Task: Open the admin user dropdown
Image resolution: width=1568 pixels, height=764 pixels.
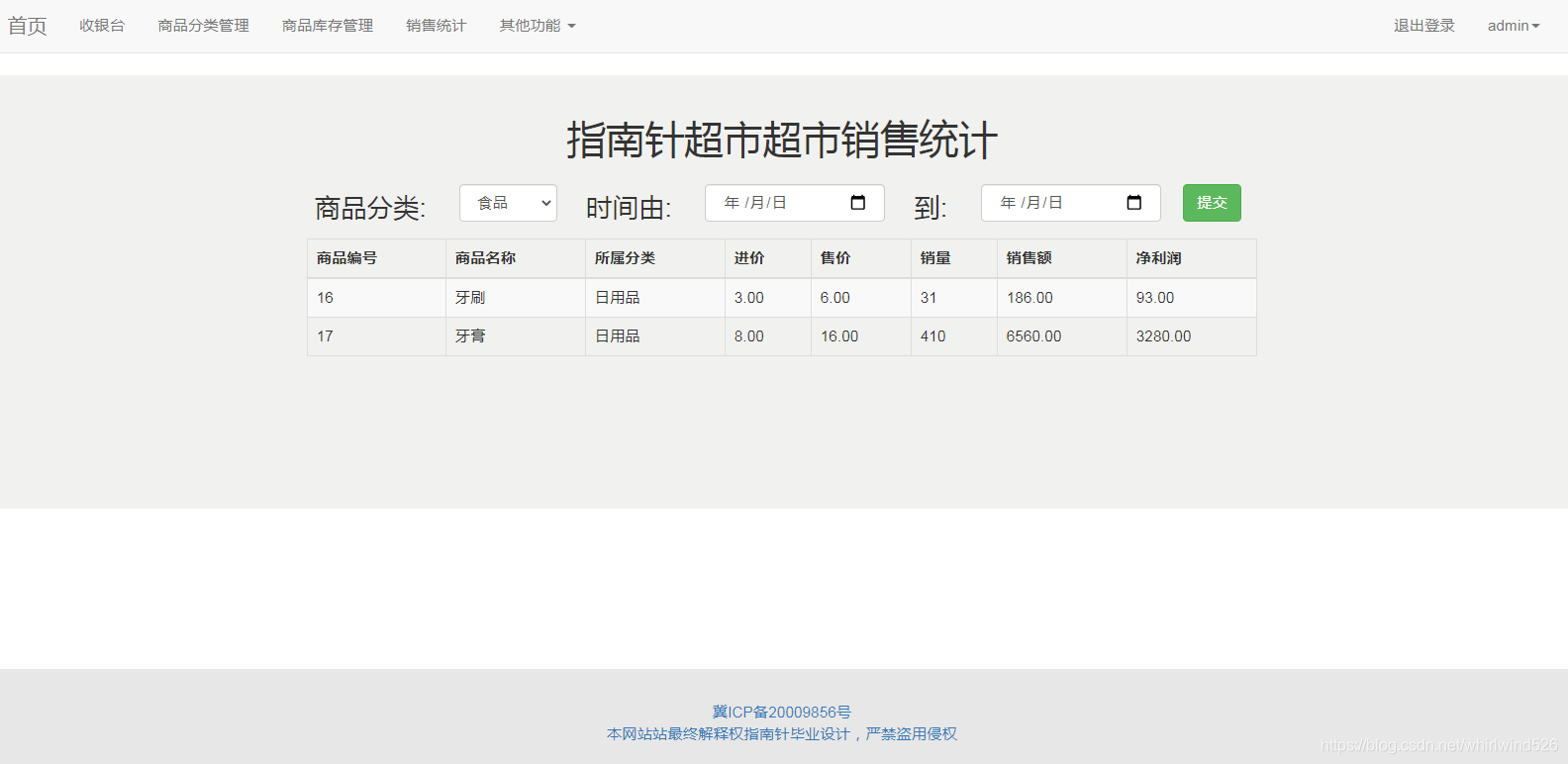Action: click(x=1514, y=26)
